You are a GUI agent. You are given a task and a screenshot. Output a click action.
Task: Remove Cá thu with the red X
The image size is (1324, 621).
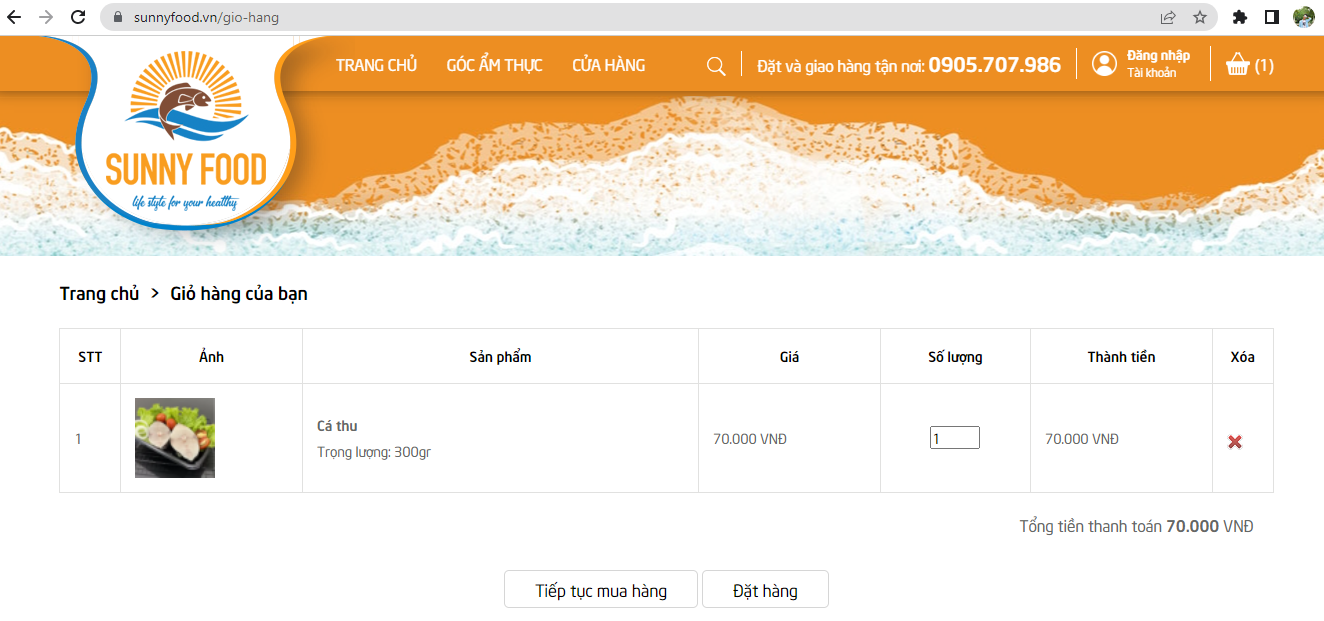pos(1235,441)
